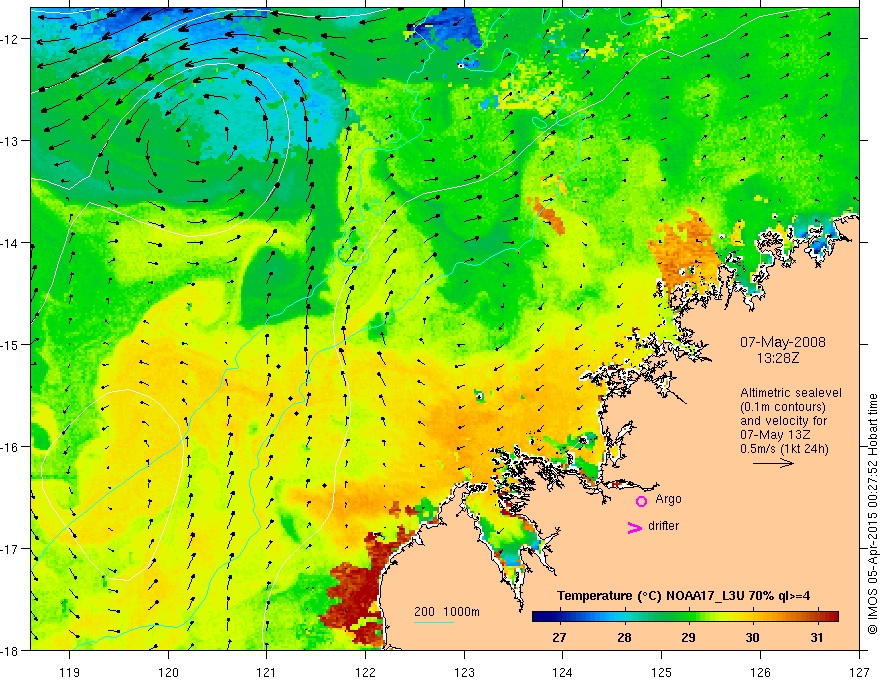
Task: Click longitude axis label 122
Action: coord(365,672)
